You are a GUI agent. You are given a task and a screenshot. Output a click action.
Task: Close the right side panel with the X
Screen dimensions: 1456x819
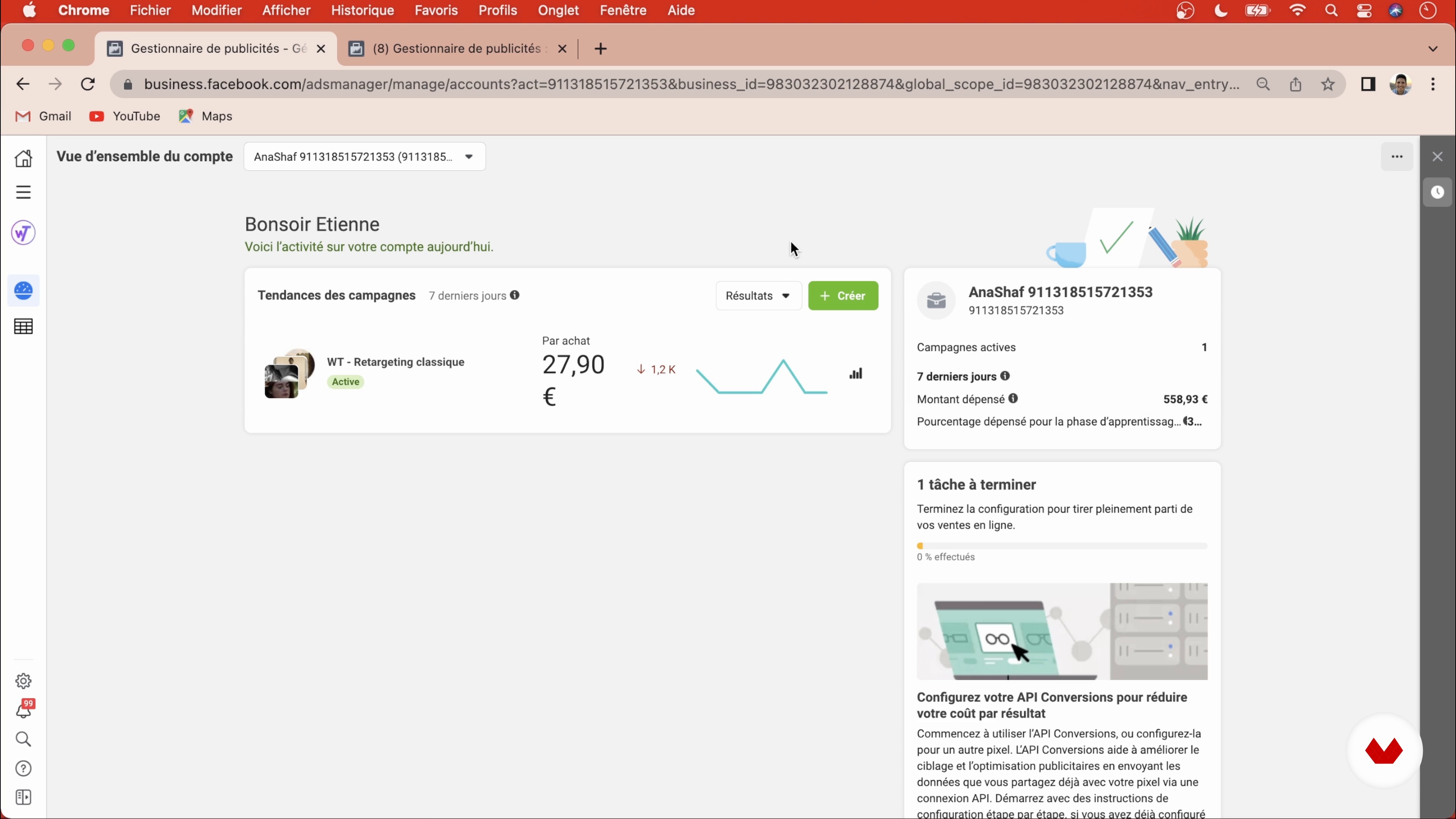(1438, 157)
